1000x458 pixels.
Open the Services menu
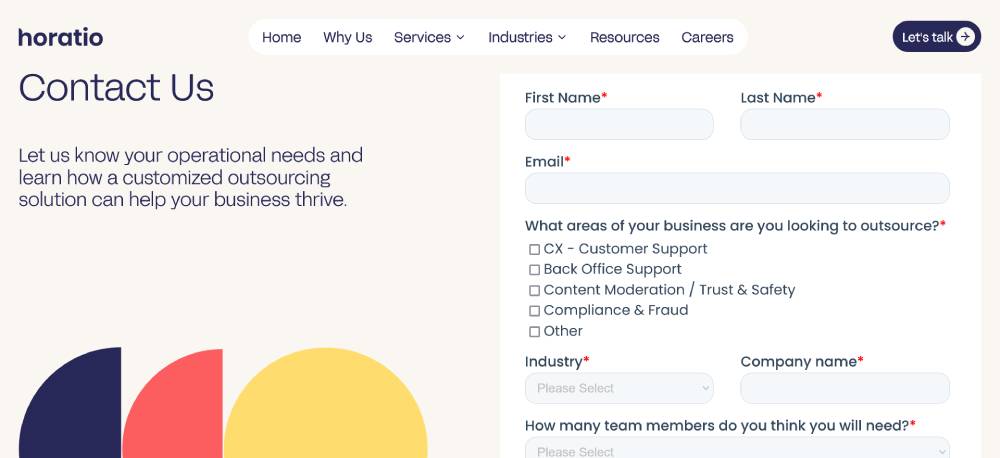(x=422, y=37)
